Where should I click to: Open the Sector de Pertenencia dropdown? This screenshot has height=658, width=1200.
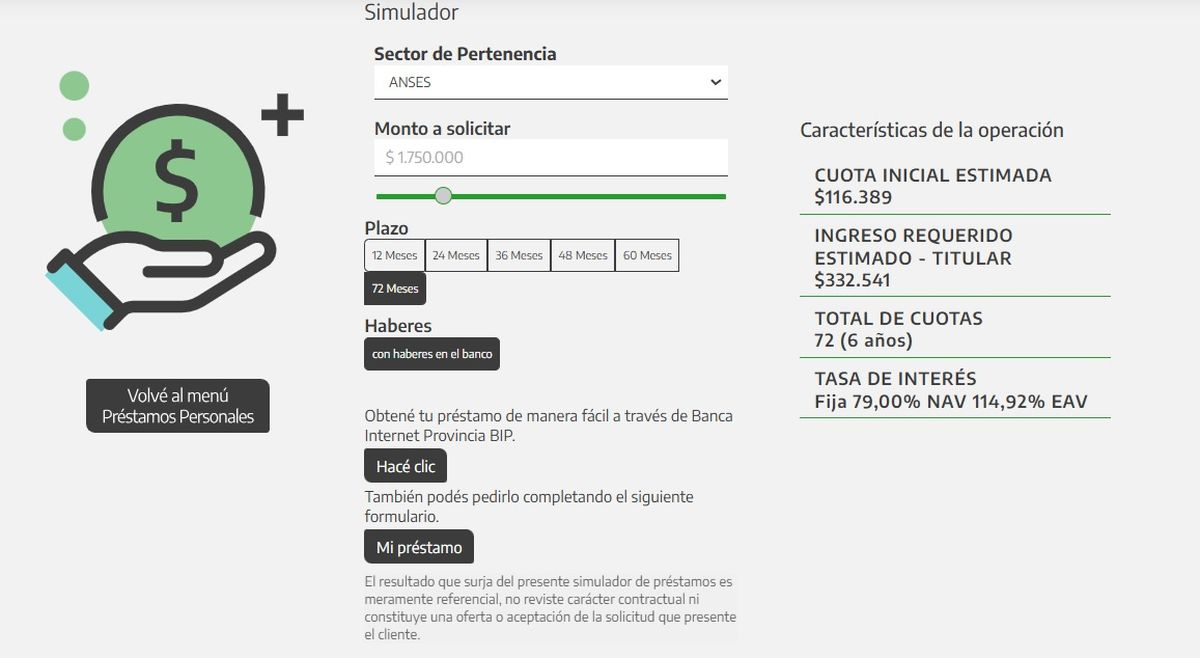coord(550,82)
